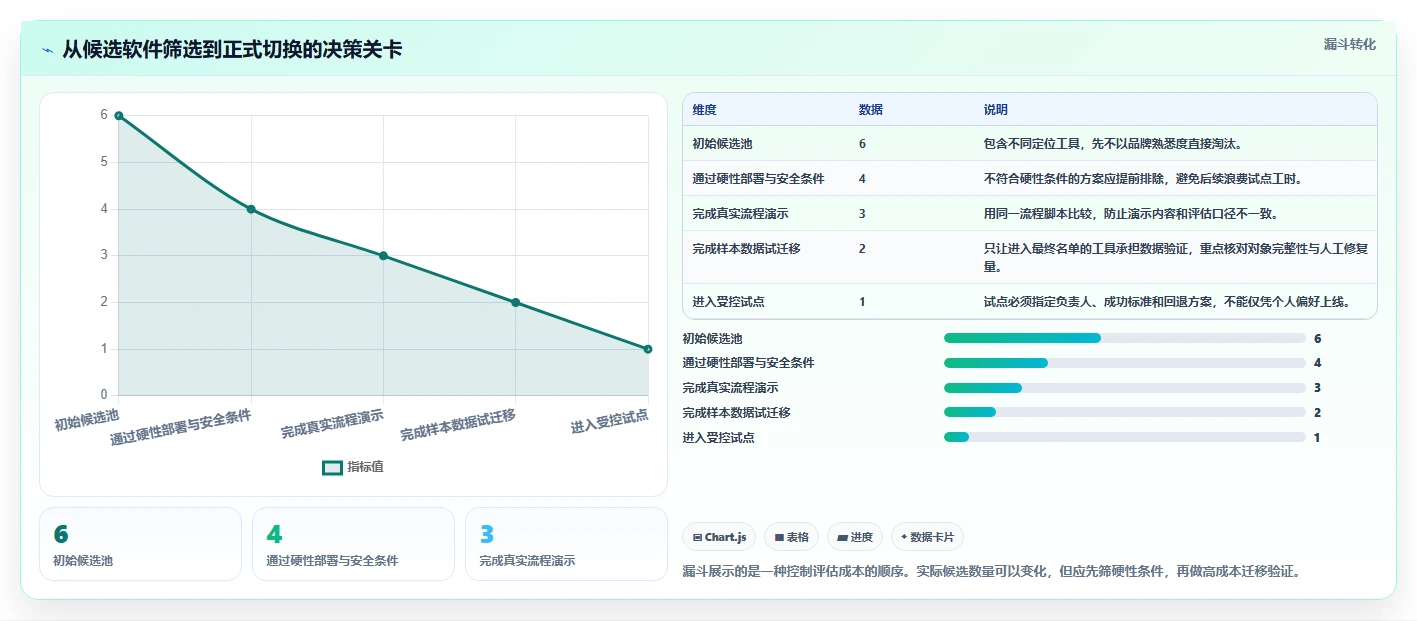This screenshot has height=621, width=1417.
Task: Click the lightning icon beside the title
Action: coord(47,50)
